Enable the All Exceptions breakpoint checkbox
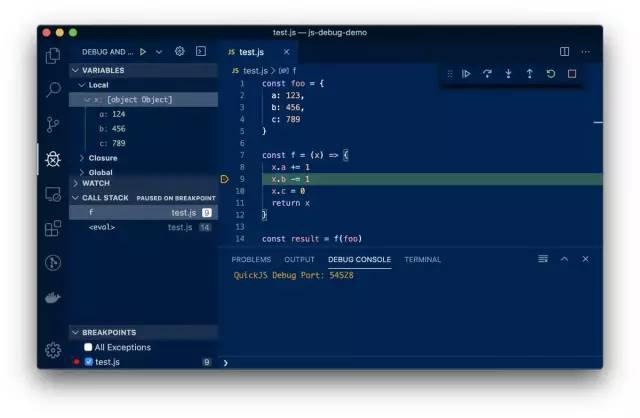The width and height of the screenshot is (640, 418). click(x=88, y=347)
